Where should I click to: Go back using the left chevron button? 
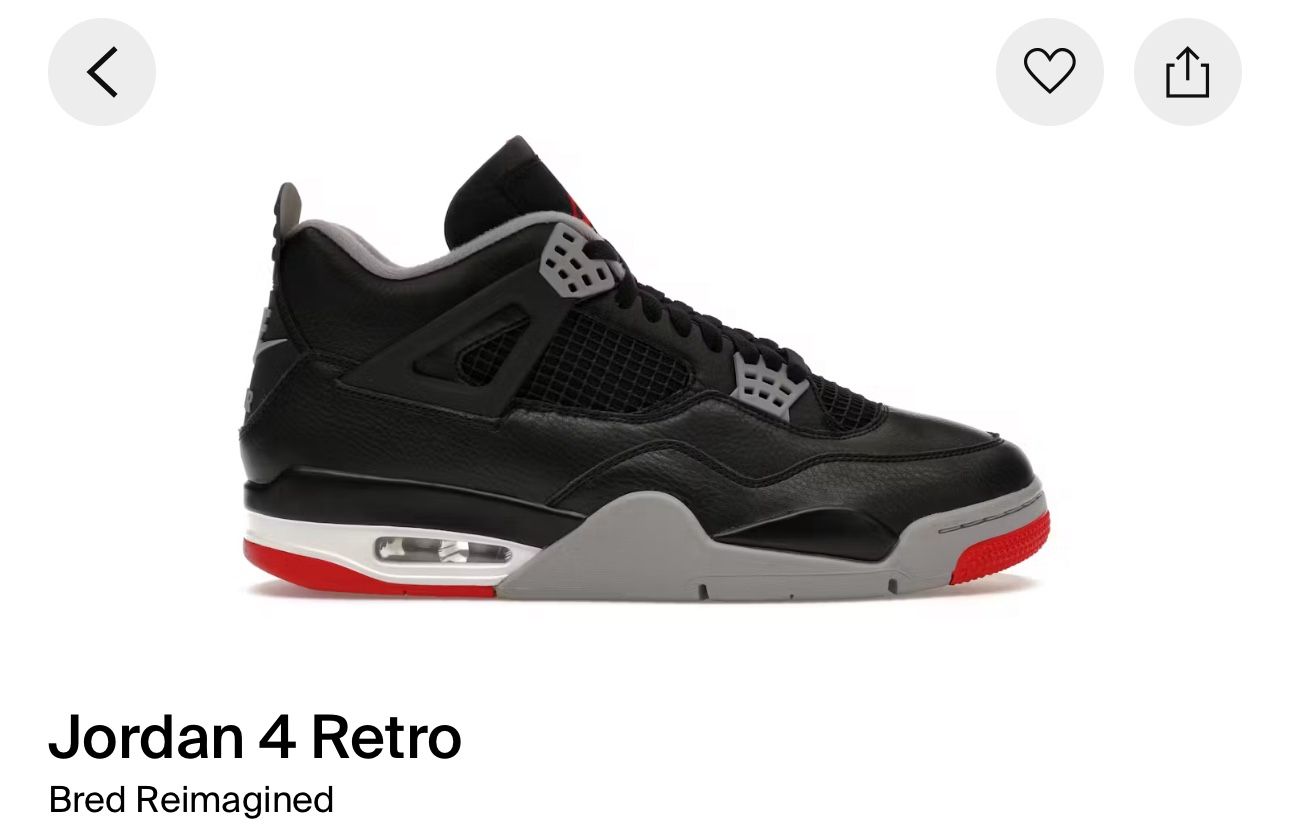click(x=102, y=72)
